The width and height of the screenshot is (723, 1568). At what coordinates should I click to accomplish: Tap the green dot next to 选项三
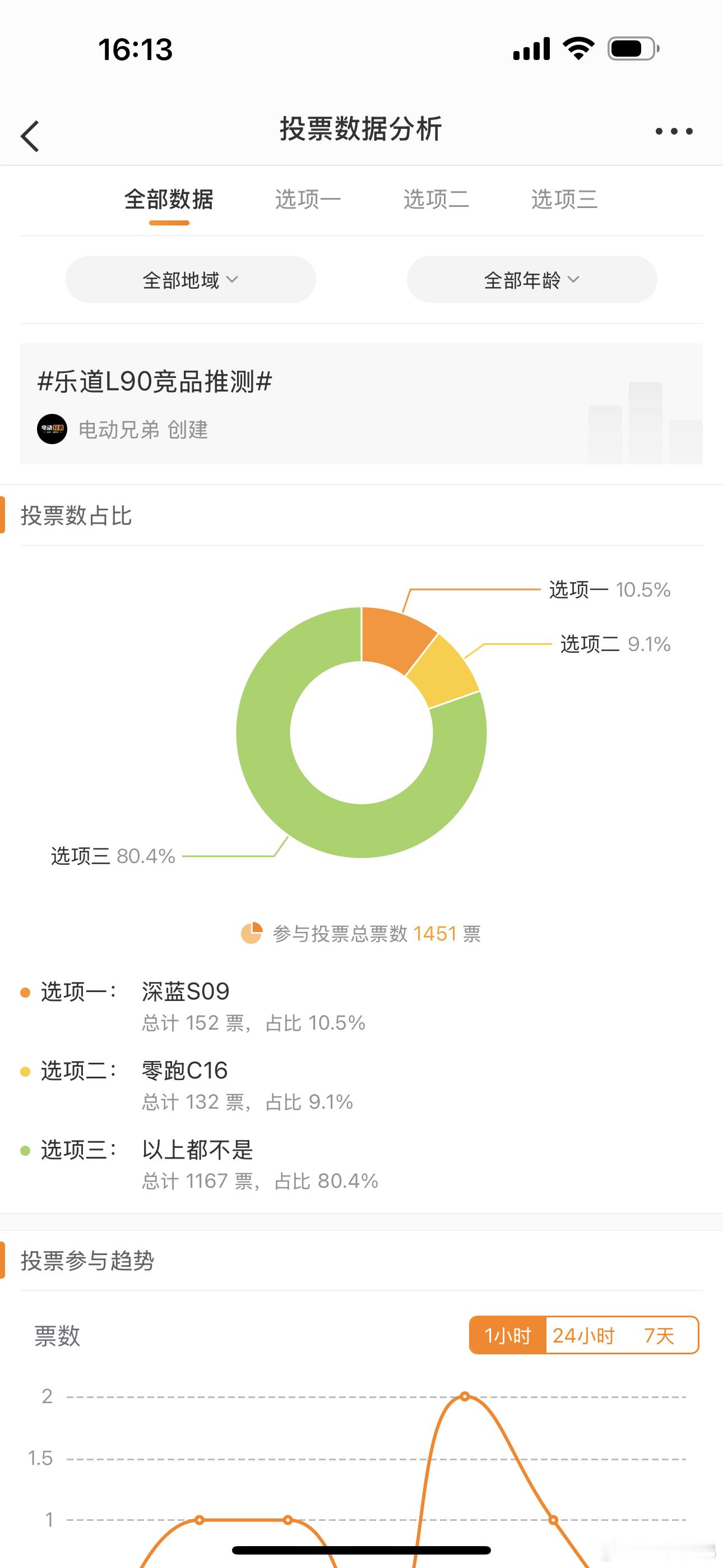(25, 1150)
